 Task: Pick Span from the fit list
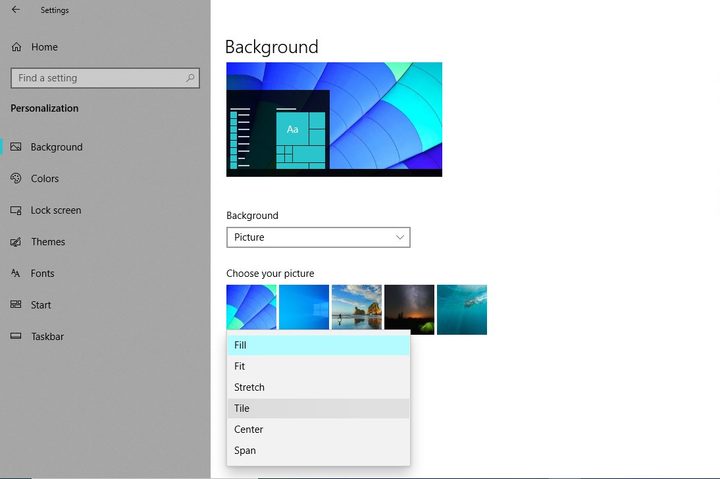(x=318, y=451)
